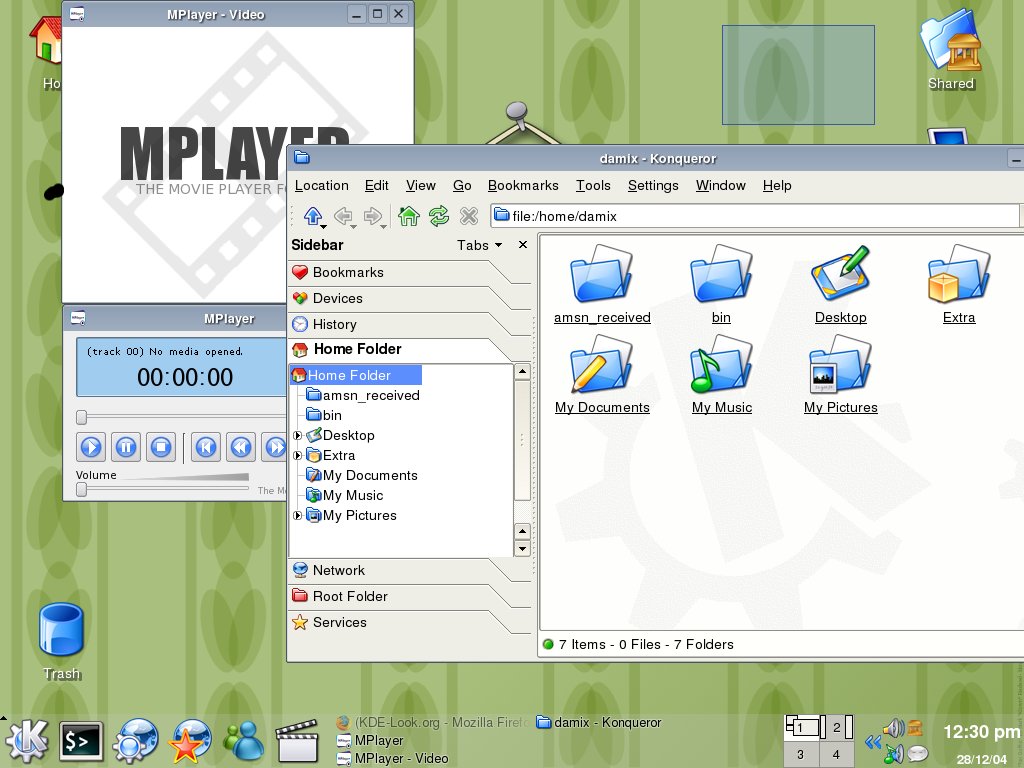Viewport: 1024px width, 768px height.
Task: Click the panel hide arrows near tray
Action: click(872, 741)
